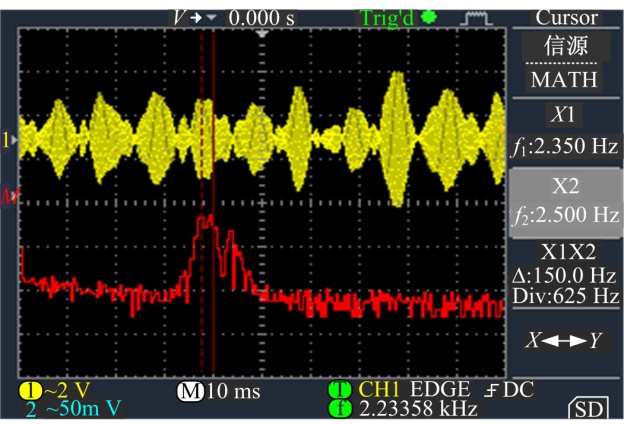The height and width of the screenshot is (424, 624).
Task: Select the X1 cursor softkey
Action: point(566,130)
